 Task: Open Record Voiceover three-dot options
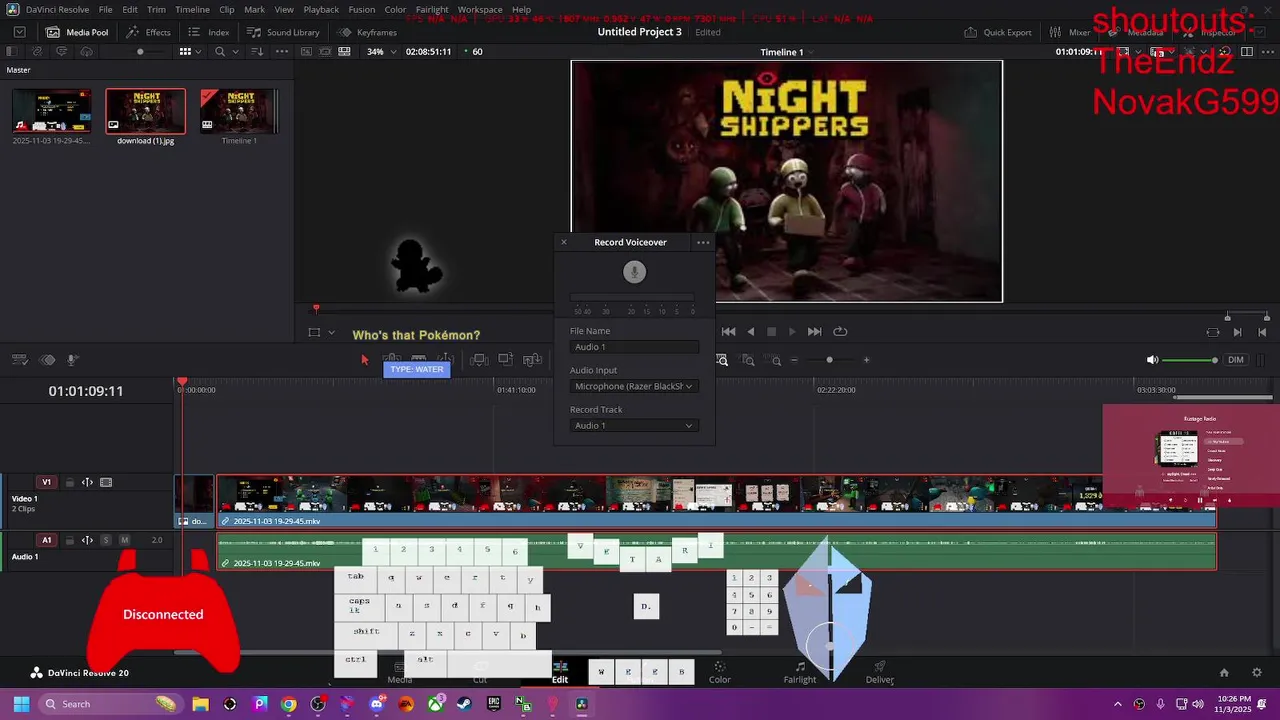pyautogui.click(x=703, y=242)
